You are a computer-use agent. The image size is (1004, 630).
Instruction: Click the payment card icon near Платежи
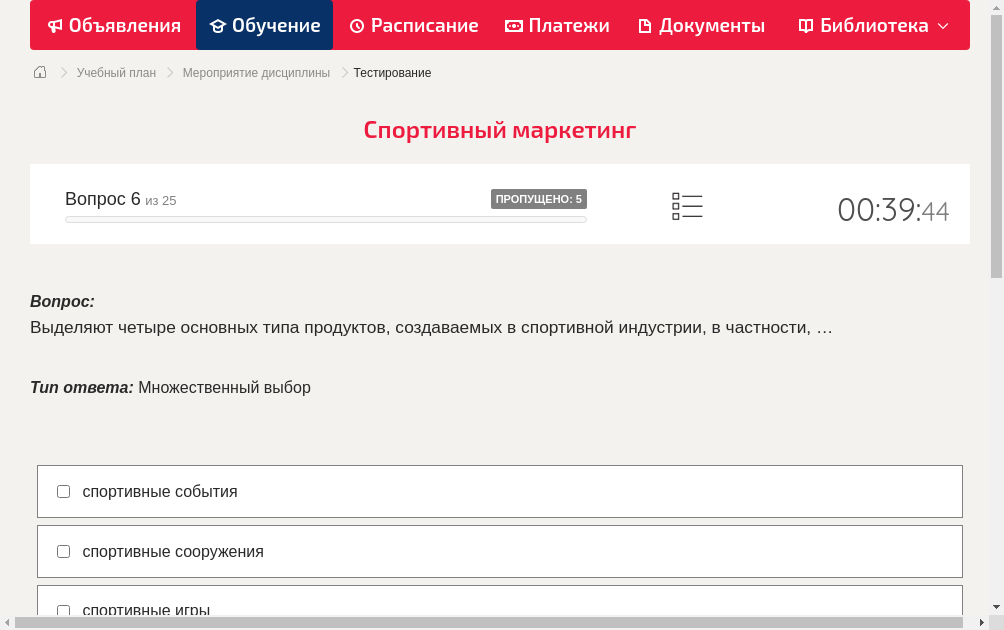click(x=513, y=25)
